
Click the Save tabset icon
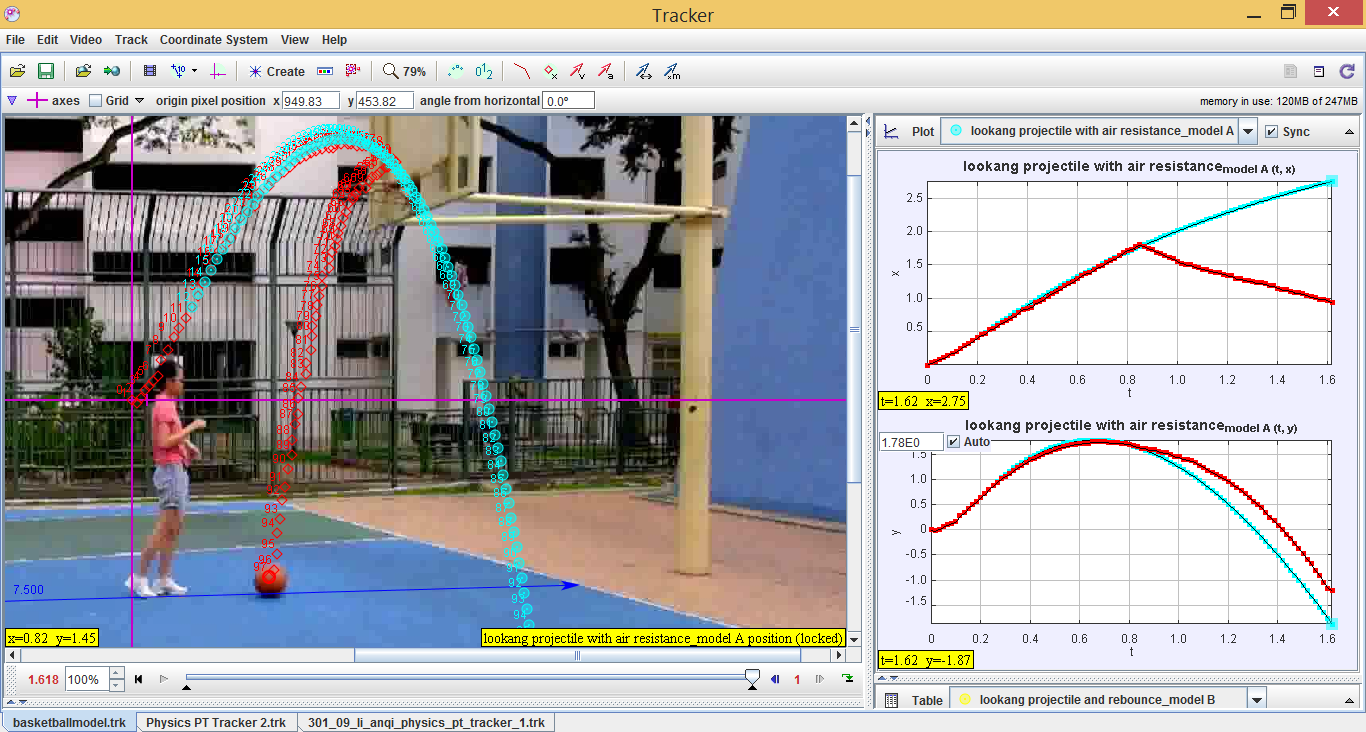(x=45, y=71)
